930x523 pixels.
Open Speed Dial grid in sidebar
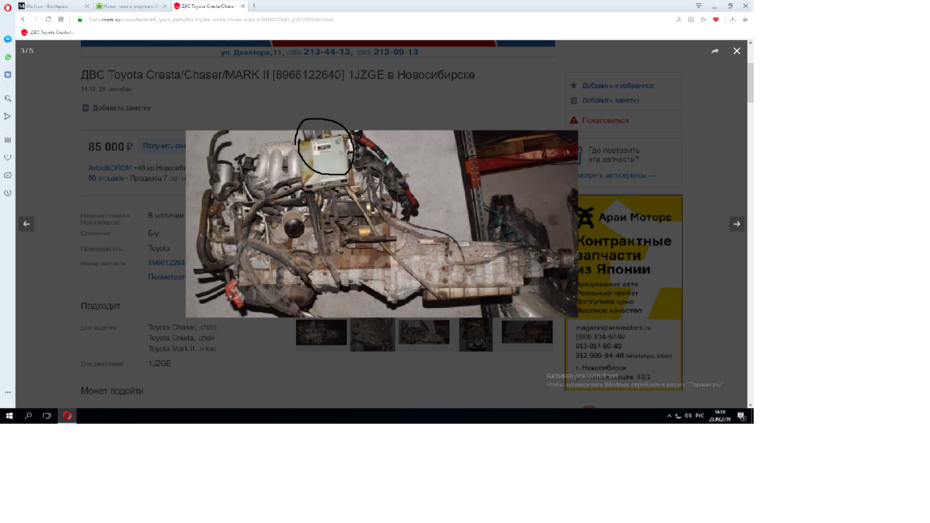coord(8,140)
